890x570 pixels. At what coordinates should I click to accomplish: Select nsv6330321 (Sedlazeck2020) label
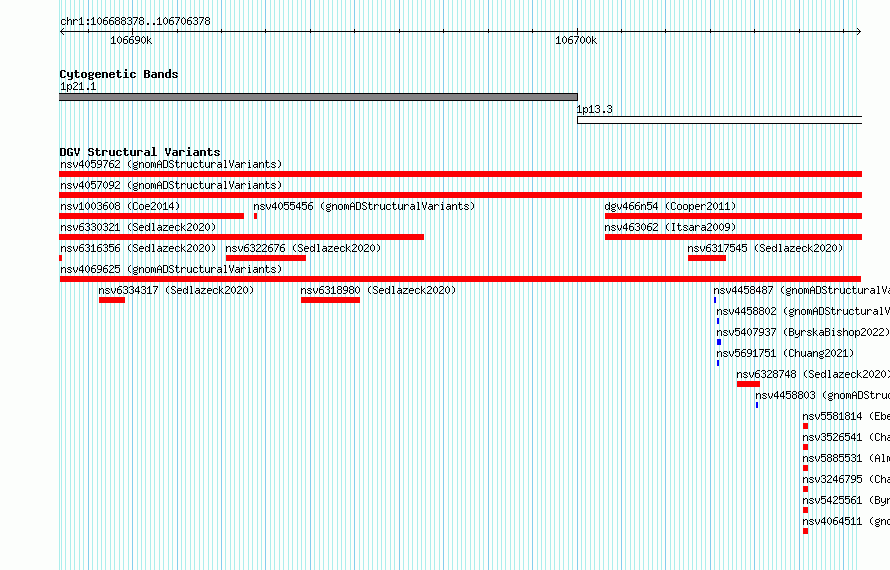click(138, 227)
